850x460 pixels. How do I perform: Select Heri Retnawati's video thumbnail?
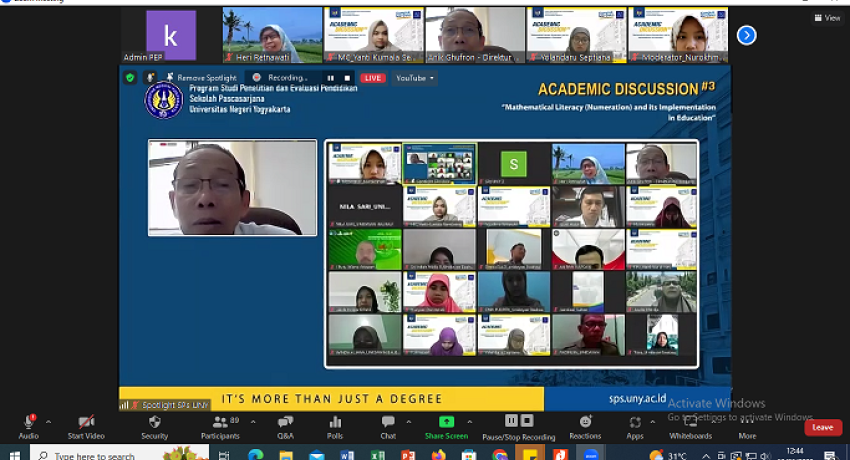pyautogui.click(x=273, y=35)
